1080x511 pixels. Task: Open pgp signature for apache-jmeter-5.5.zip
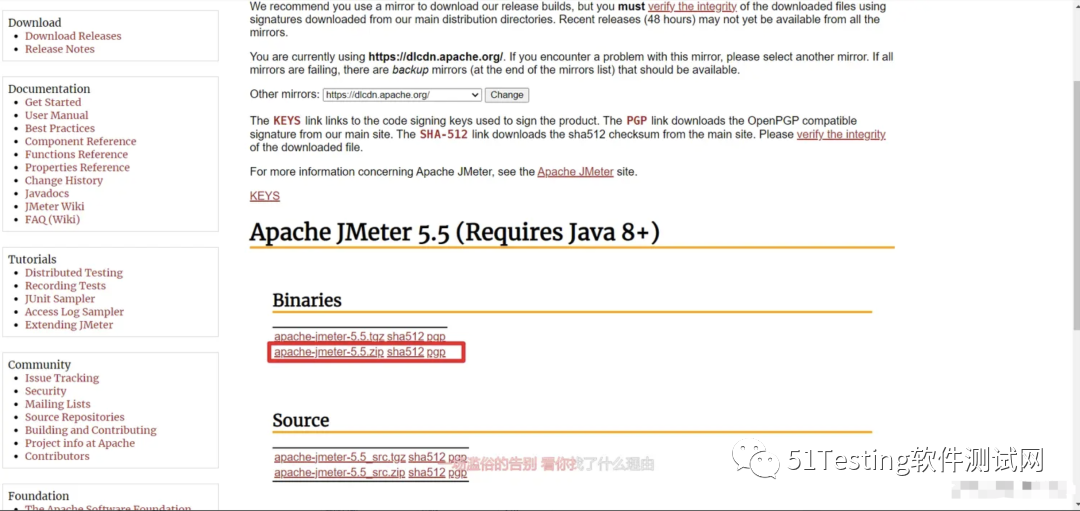[436, 353]
